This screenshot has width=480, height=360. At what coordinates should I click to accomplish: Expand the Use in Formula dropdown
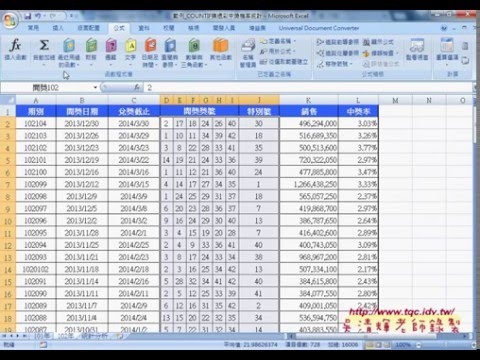pyautogui.click(x=294, y=51)
